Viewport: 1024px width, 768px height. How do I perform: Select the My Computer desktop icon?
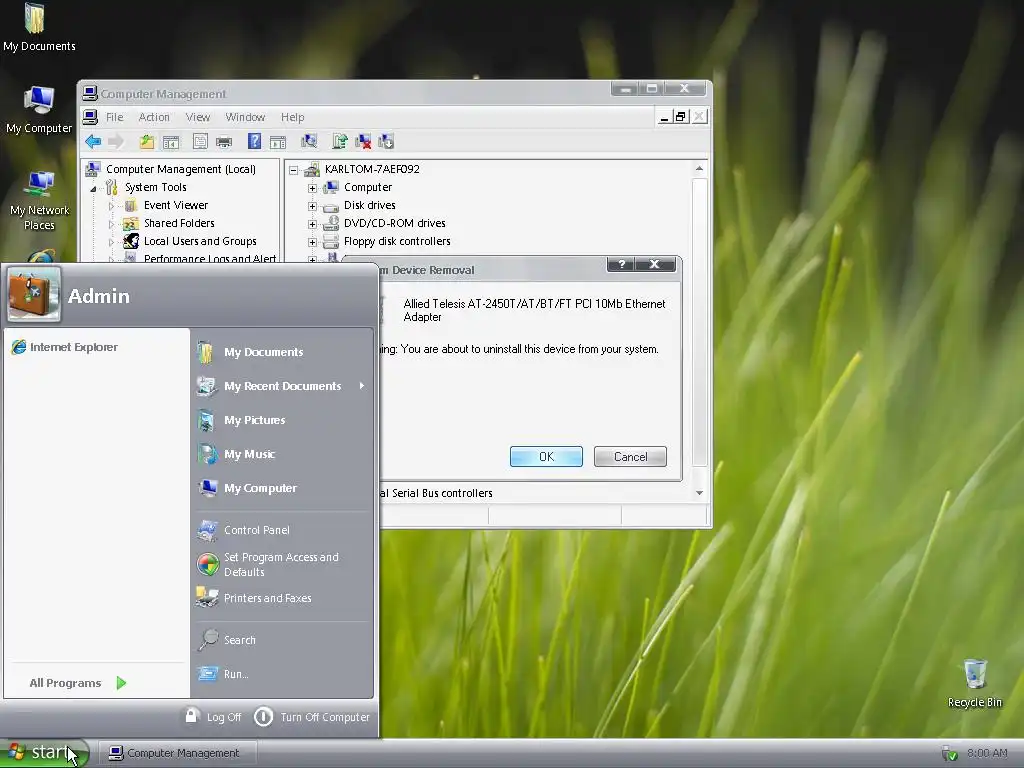pos(39,109)
